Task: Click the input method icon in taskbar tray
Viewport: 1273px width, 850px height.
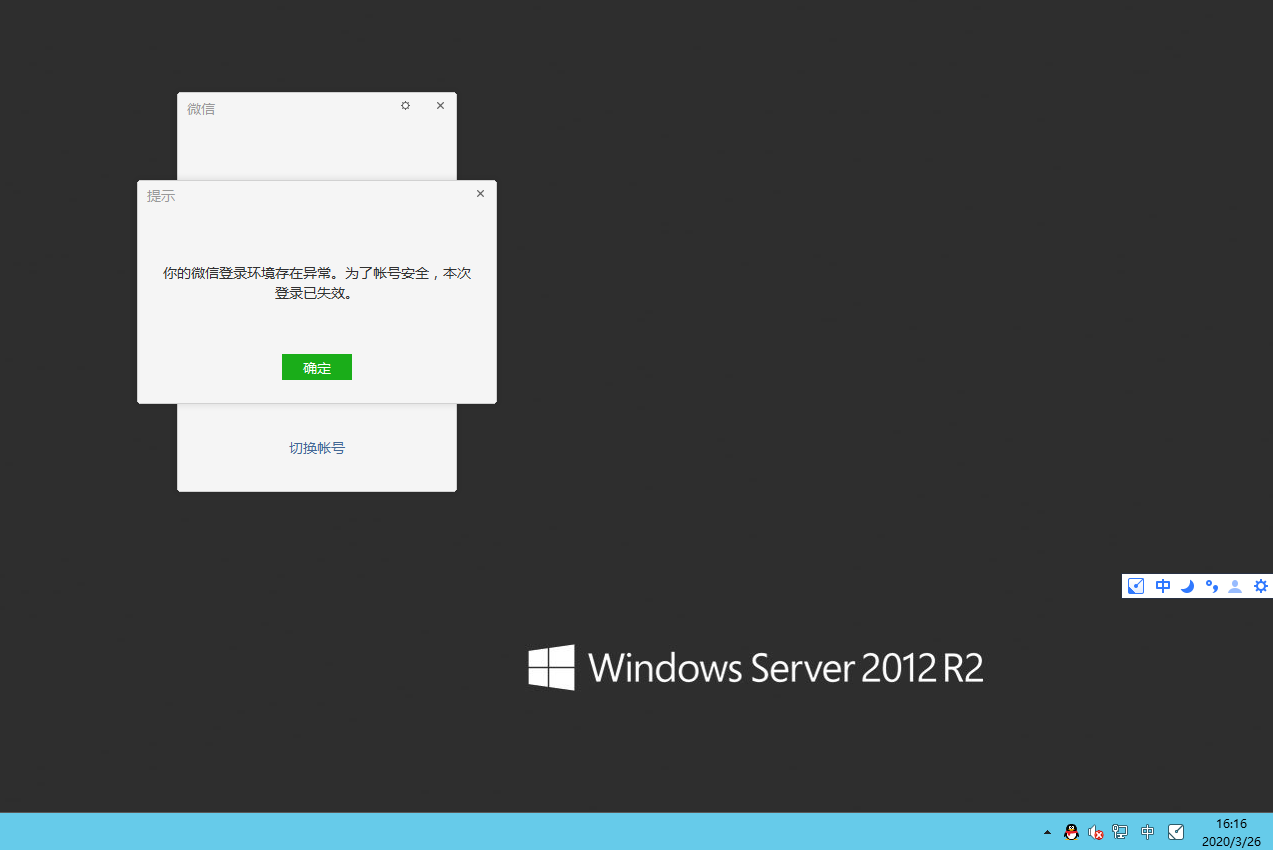Action: coord(1176,832)
